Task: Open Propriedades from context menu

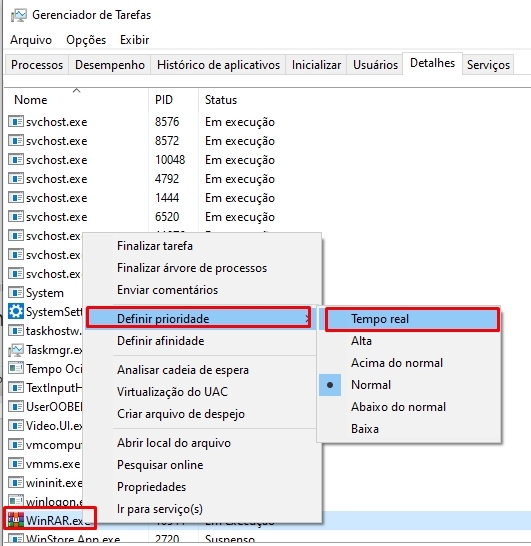Action: pyautogui.click(x=202, y=487)
